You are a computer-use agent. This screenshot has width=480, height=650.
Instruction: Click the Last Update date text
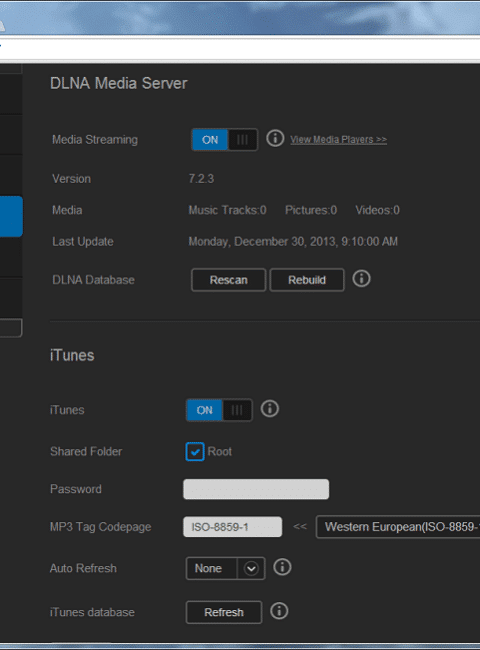293,242
